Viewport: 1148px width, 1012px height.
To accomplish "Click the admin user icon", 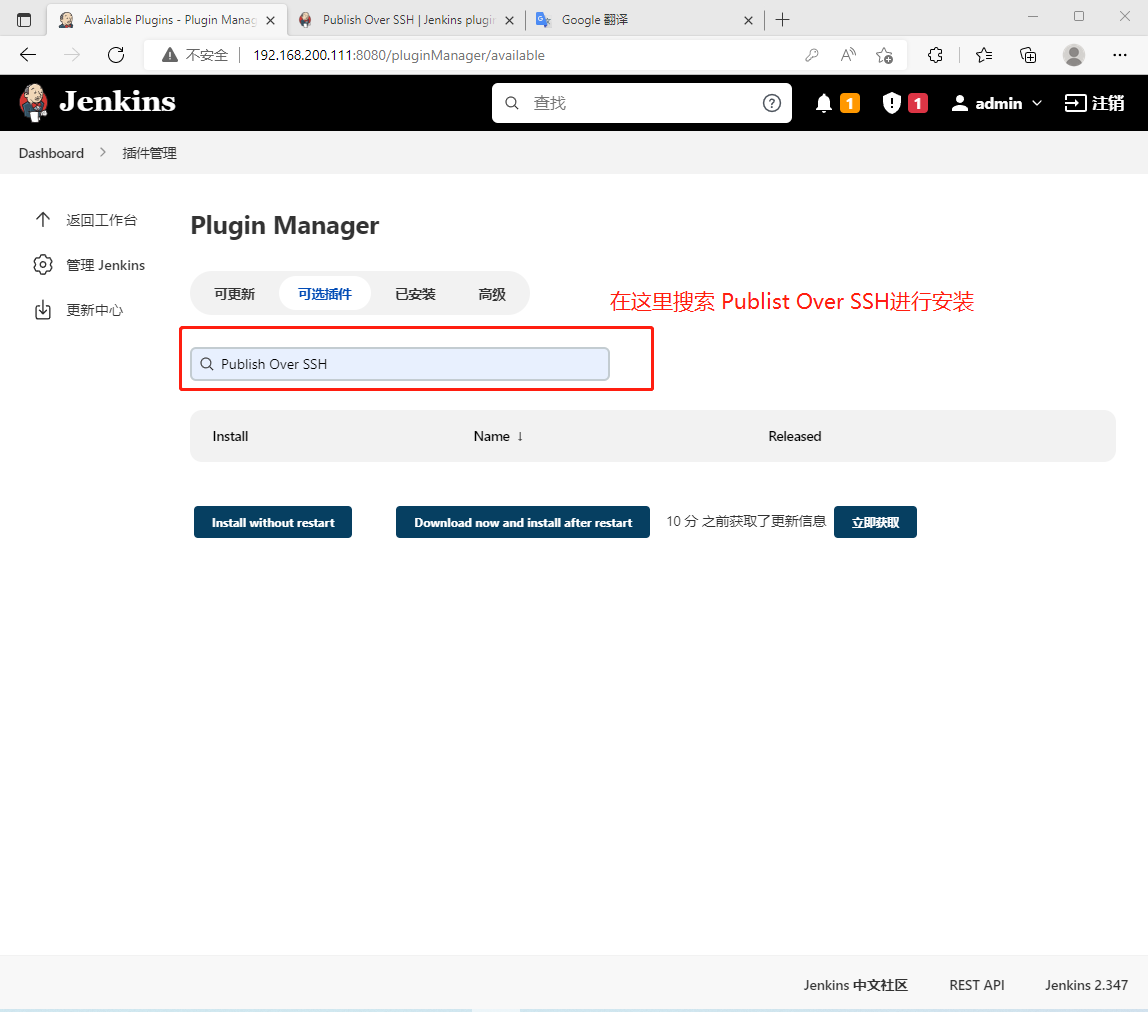I will (x=959, y=103).
